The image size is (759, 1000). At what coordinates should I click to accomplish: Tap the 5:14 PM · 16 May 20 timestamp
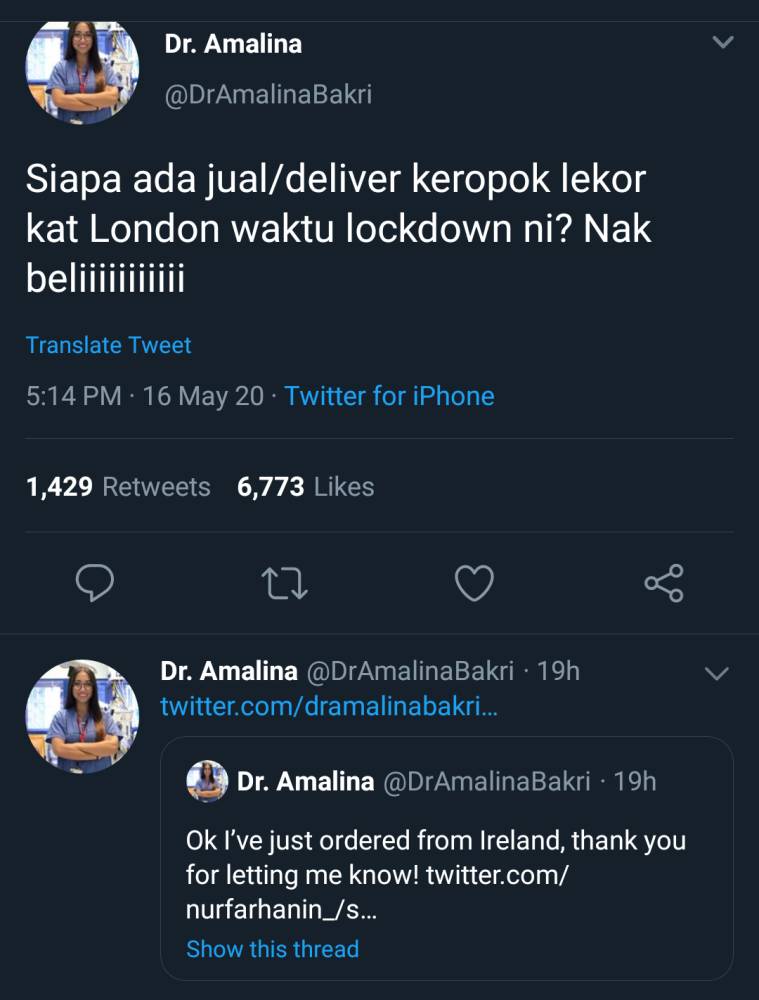pyautogui.click(x=145, y=396)
